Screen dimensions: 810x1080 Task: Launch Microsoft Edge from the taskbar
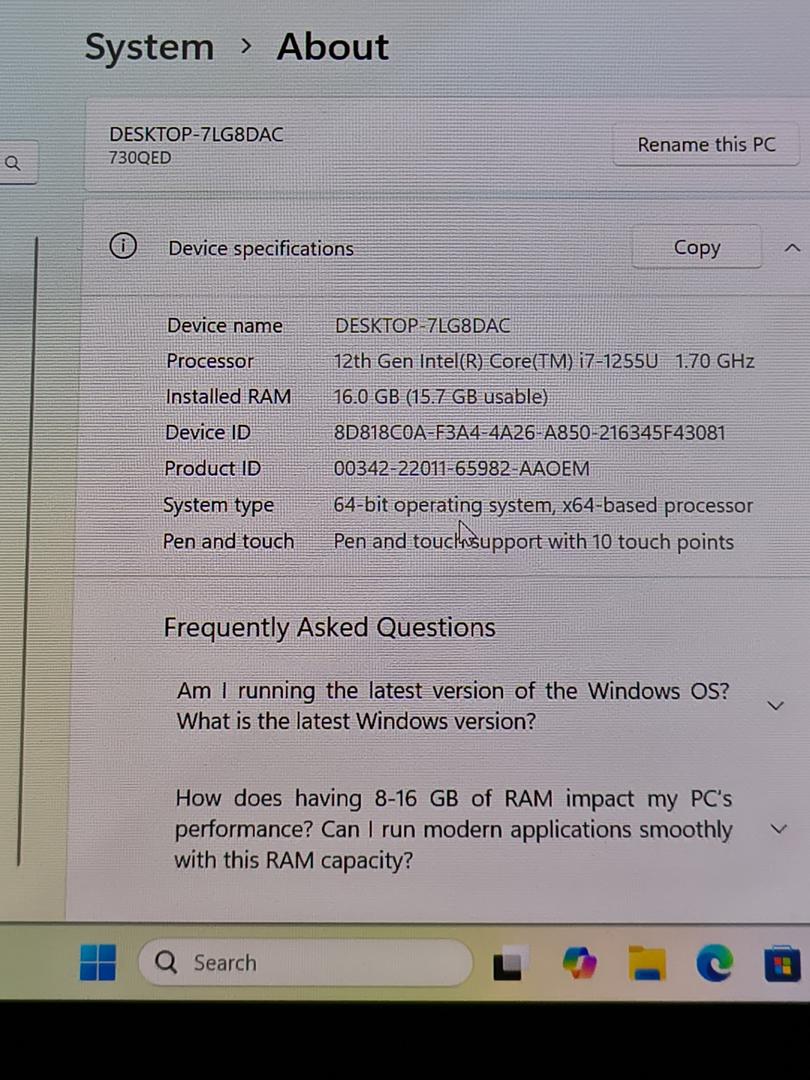coord(714,962)
